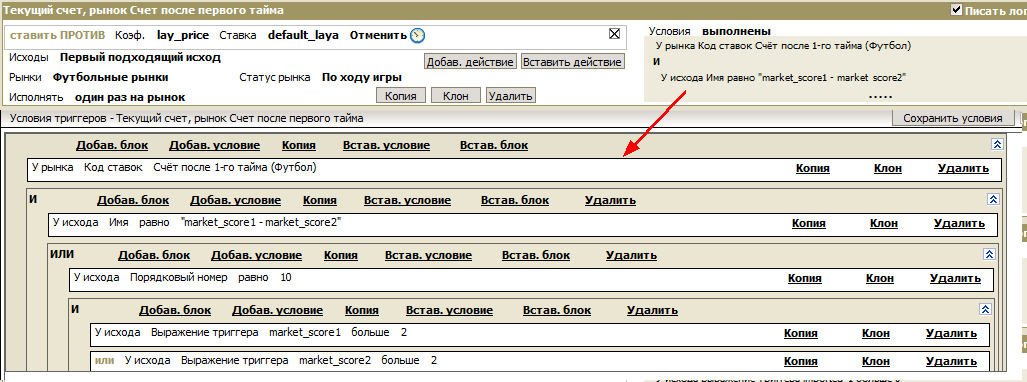Click Копия in ИЛИ block header
The width and height of the screenshot is (1027, 382).
coord(341,256)
